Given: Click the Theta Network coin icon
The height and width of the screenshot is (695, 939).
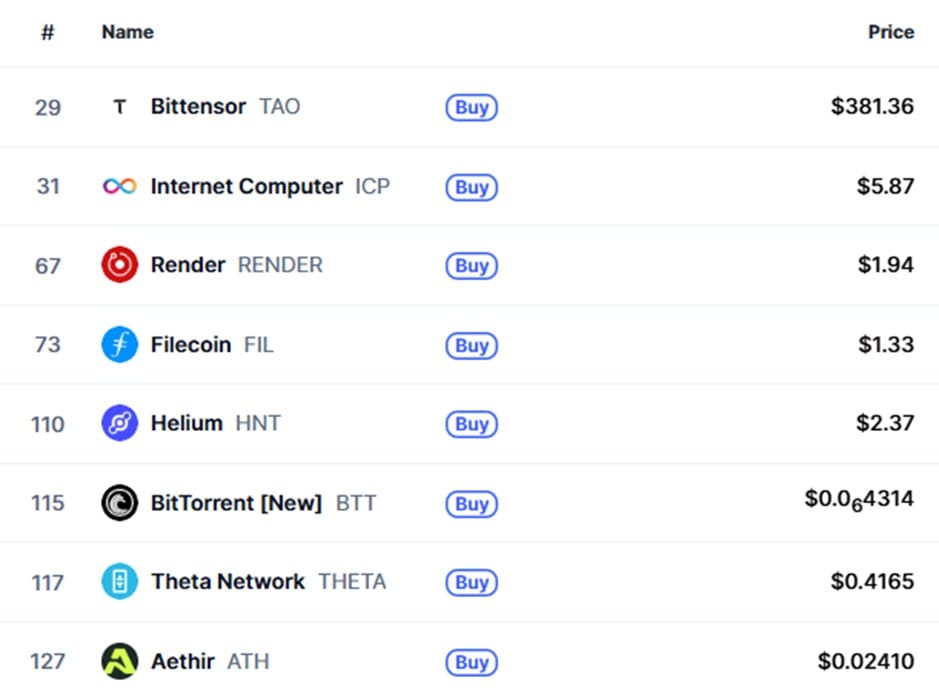Looking at the screenshot, I should click(120, 582).
